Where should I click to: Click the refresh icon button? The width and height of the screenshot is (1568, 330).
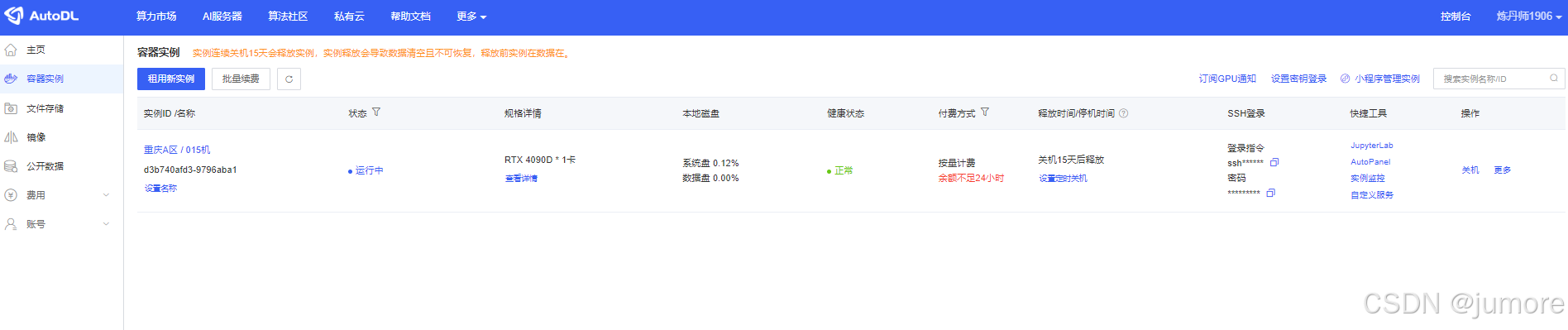point(289,79)
